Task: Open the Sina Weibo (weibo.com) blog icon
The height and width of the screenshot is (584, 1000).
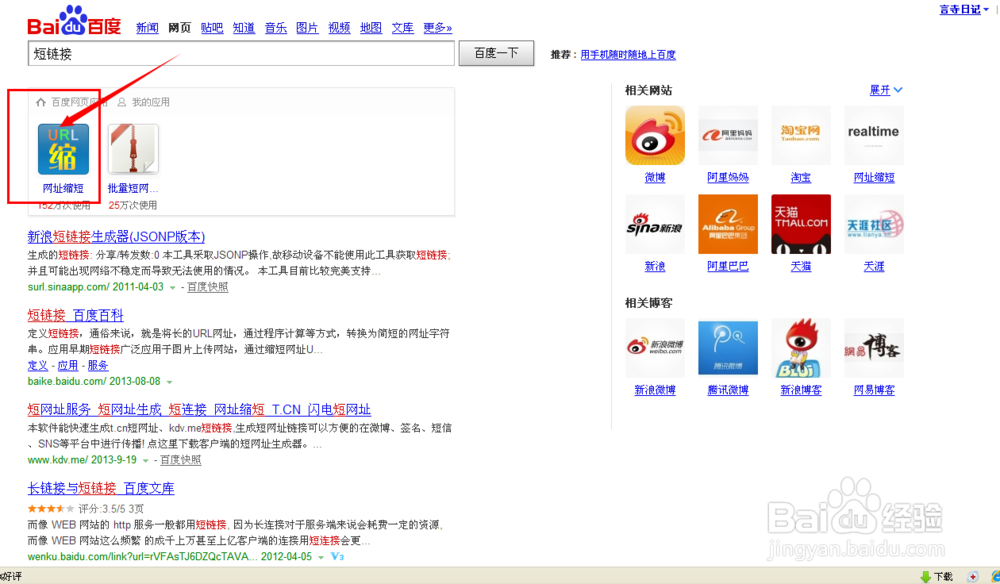Action: pos(655,347)
